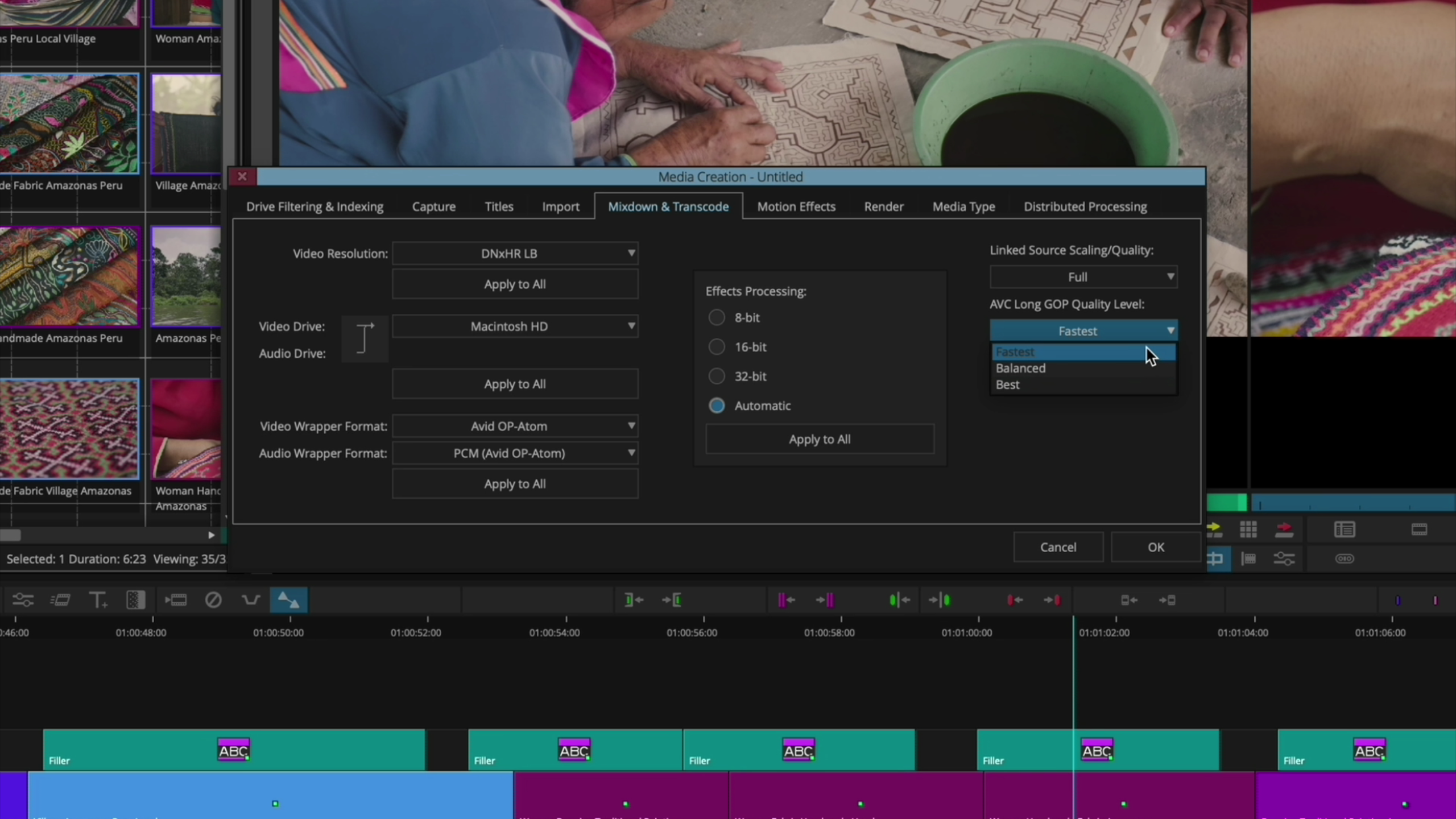This screenshot has width=1456, height=819.
Task: Click the gang link icon under the monitor
Action: point(1345,559)
